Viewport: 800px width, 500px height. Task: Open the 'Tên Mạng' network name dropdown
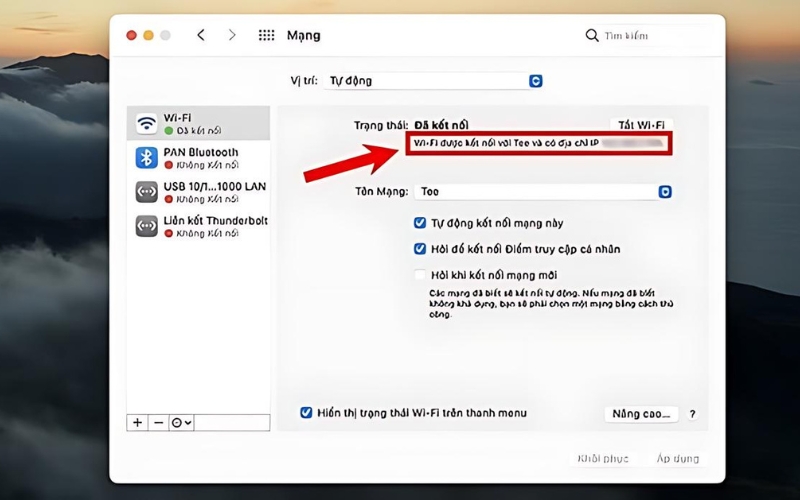[543, 192]
